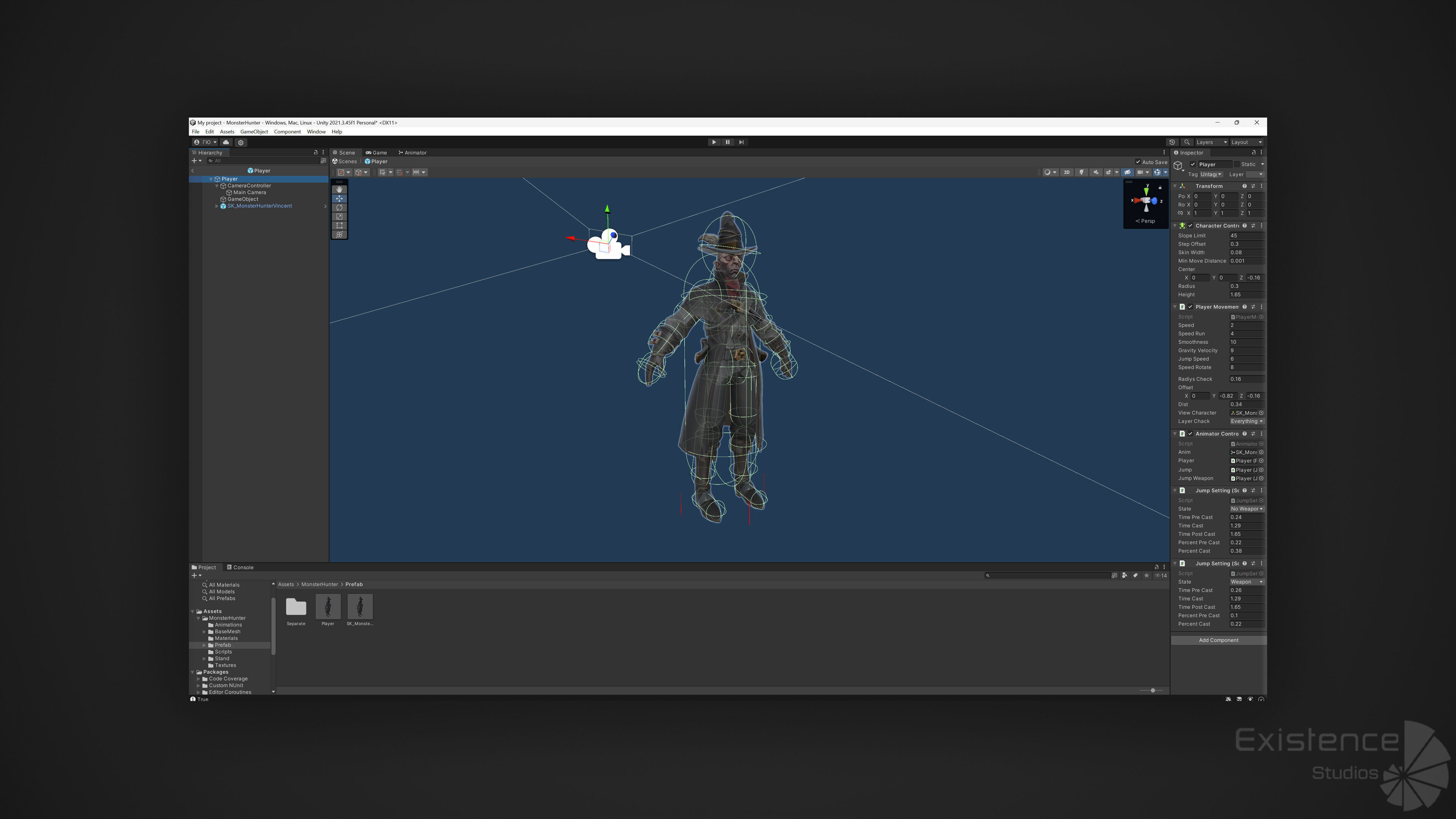This screenshot has height=819, width=1456.
Task: Uncheck the Auto Save checkbox
Action: [1138, 162]
